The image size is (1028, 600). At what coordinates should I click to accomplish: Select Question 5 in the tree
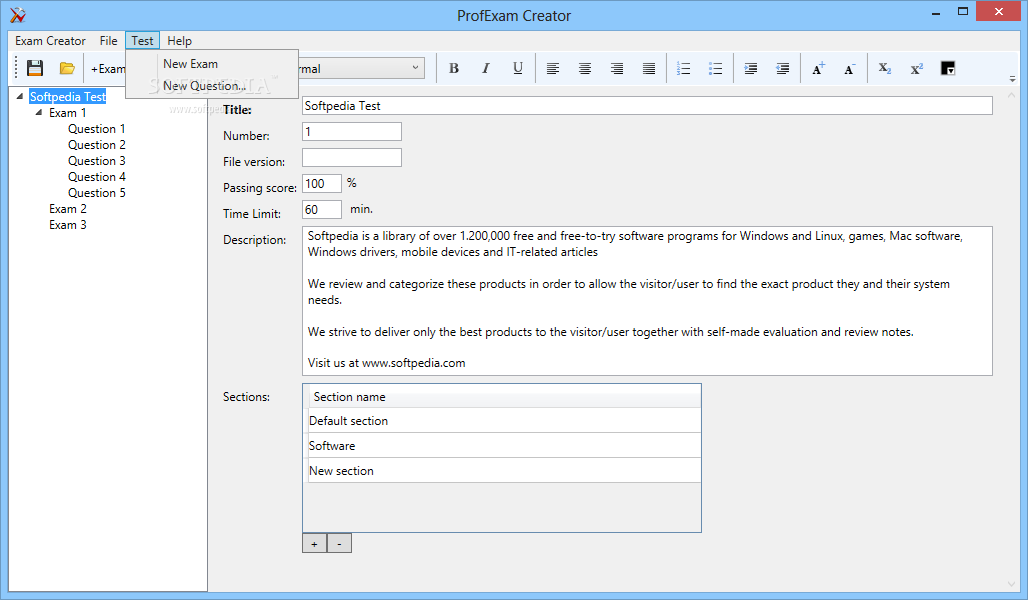point(96,193)
